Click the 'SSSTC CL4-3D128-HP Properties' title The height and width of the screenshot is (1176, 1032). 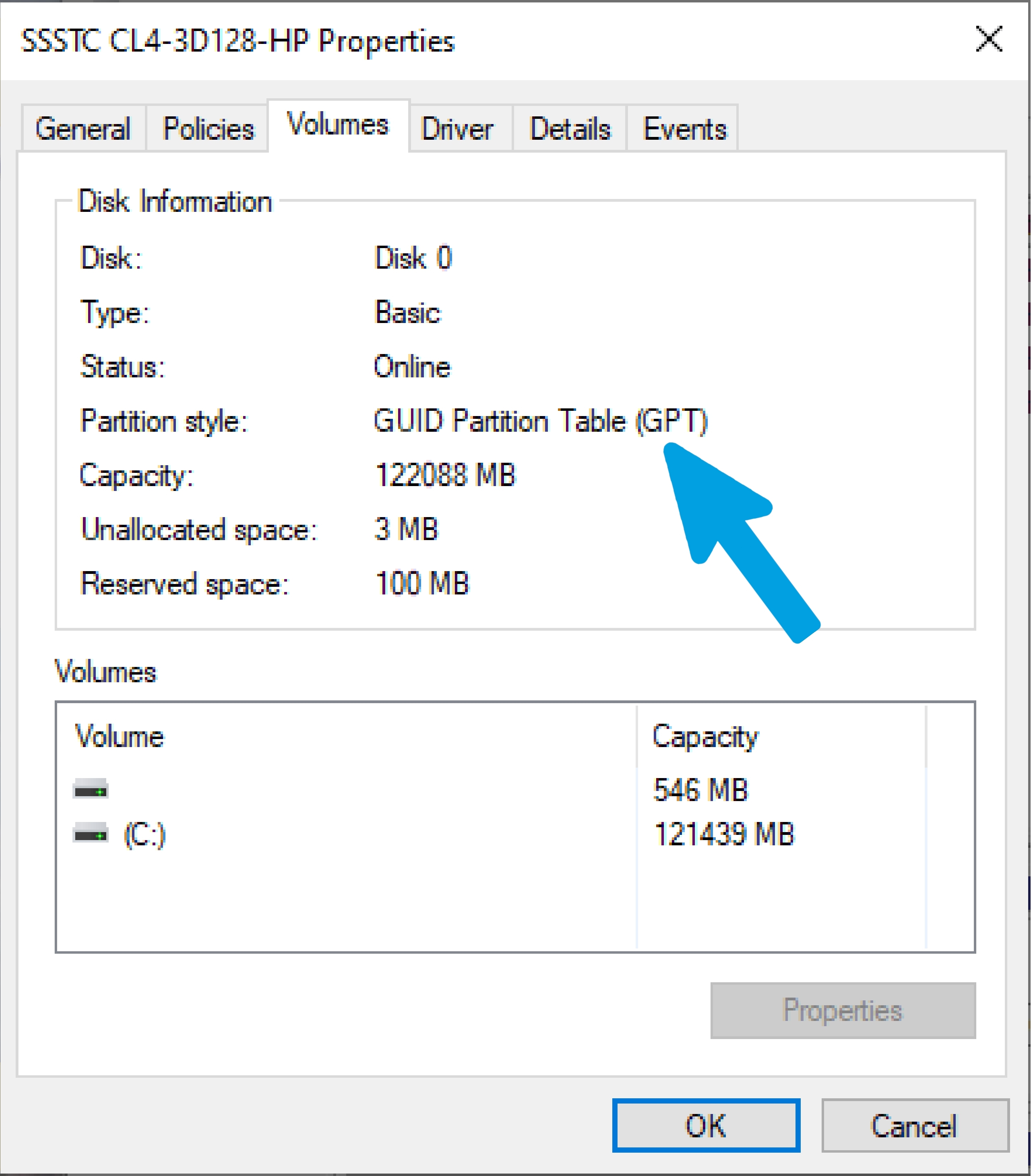pyautogui.click(x=238, y=41)
